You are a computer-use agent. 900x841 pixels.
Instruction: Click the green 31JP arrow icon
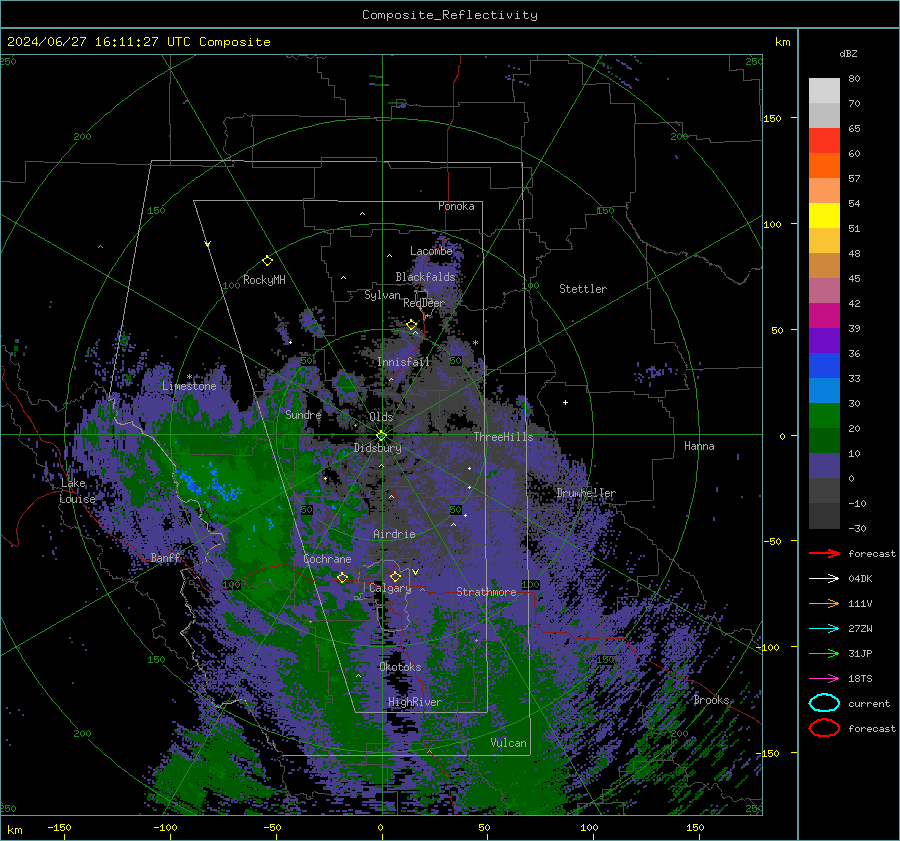824,653
